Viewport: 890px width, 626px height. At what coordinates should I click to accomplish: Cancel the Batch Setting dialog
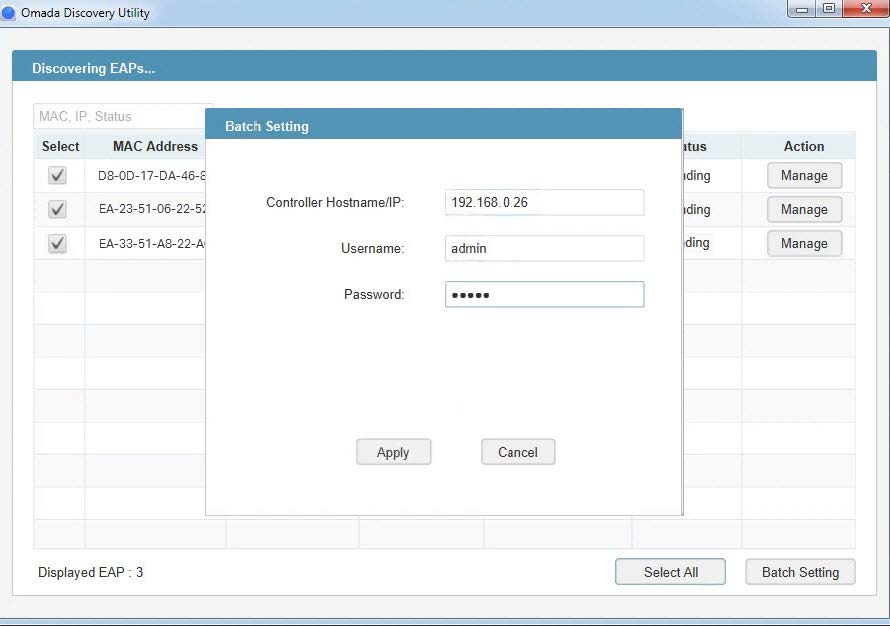point(518,452)
